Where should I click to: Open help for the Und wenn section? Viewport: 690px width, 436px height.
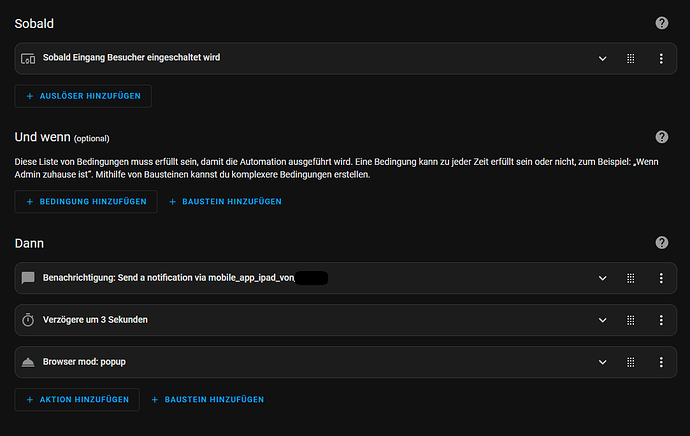pos(661,137)
